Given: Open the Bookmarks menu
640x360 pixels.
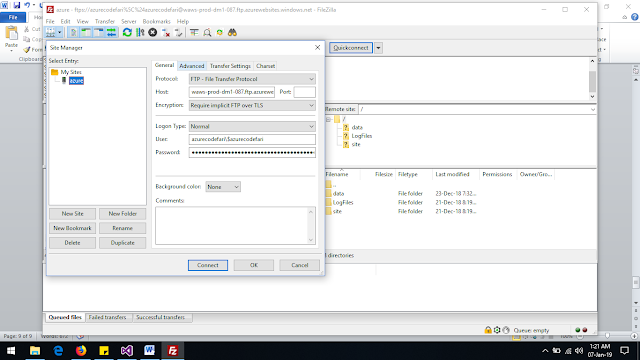Looking at the screenshot, I should pyautogui.click(x=156, y=21).
